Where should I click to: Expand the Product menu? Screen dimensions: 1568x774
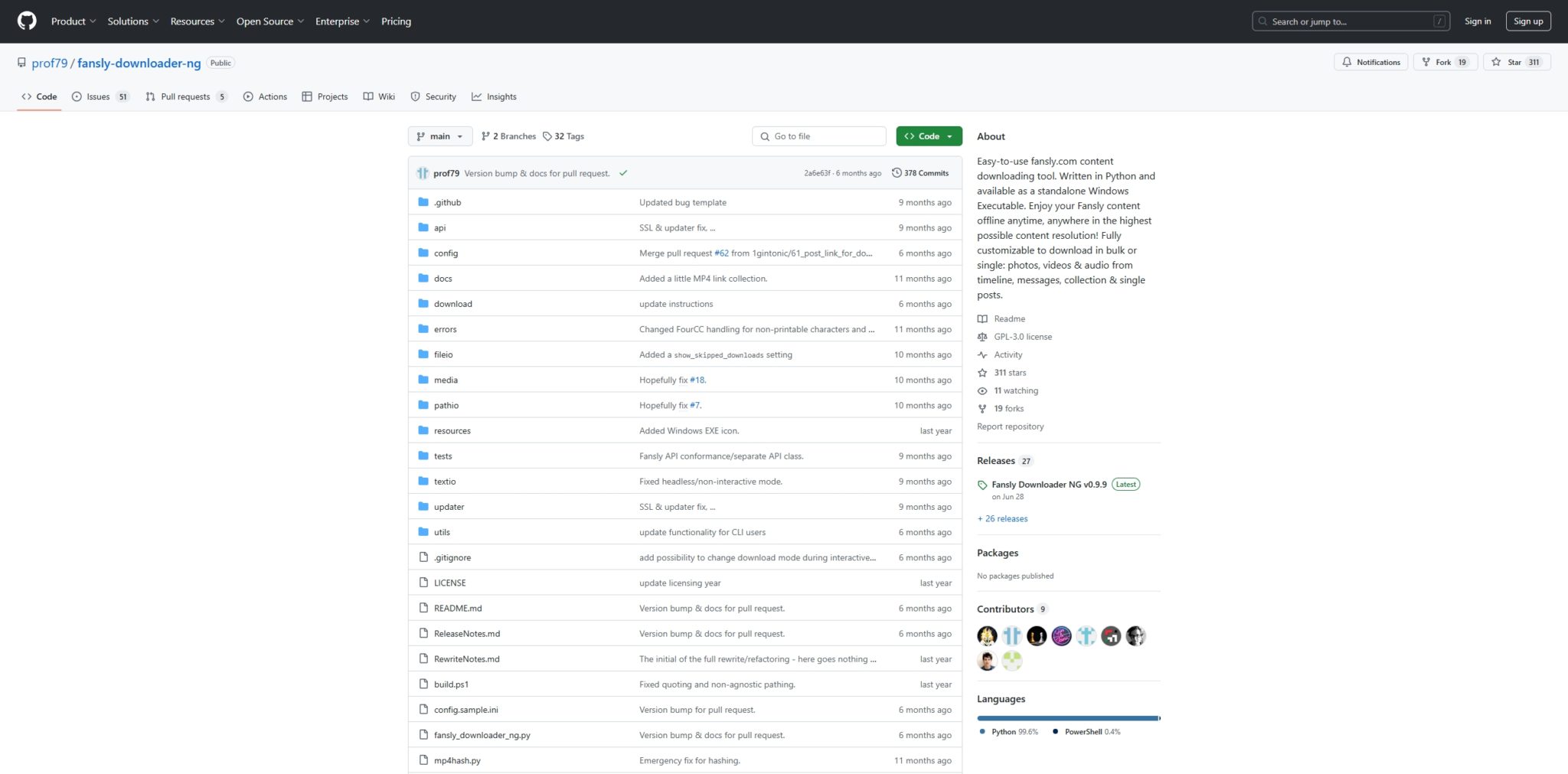[73, 21]
